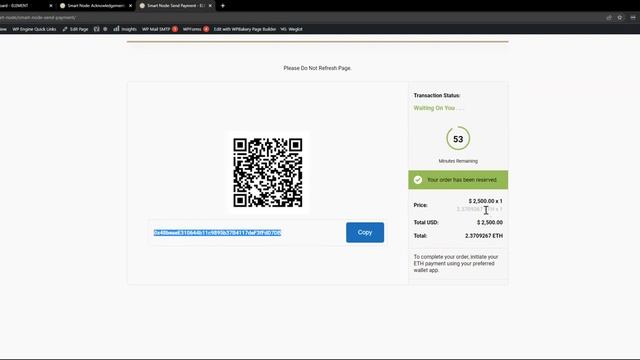Close the Smart Node Acknowledgement tab
640x360 pixels.
[130, 6]
